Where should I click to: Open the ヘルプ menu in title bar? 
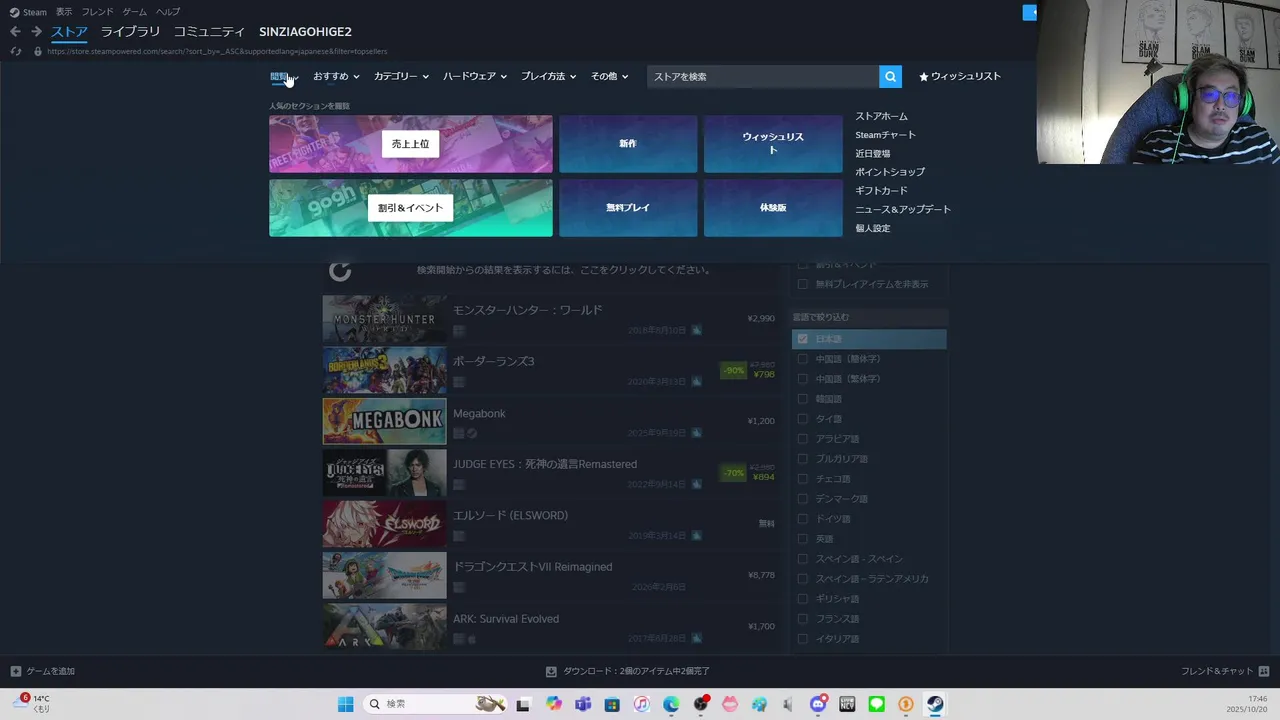point(168,12)
